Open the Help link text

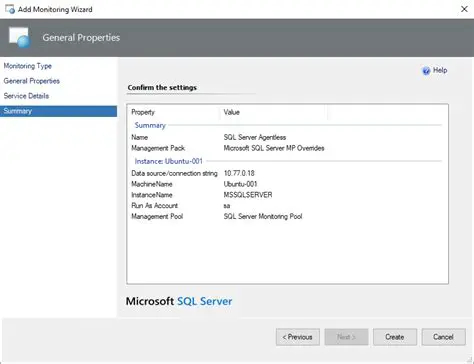(440, 70)
